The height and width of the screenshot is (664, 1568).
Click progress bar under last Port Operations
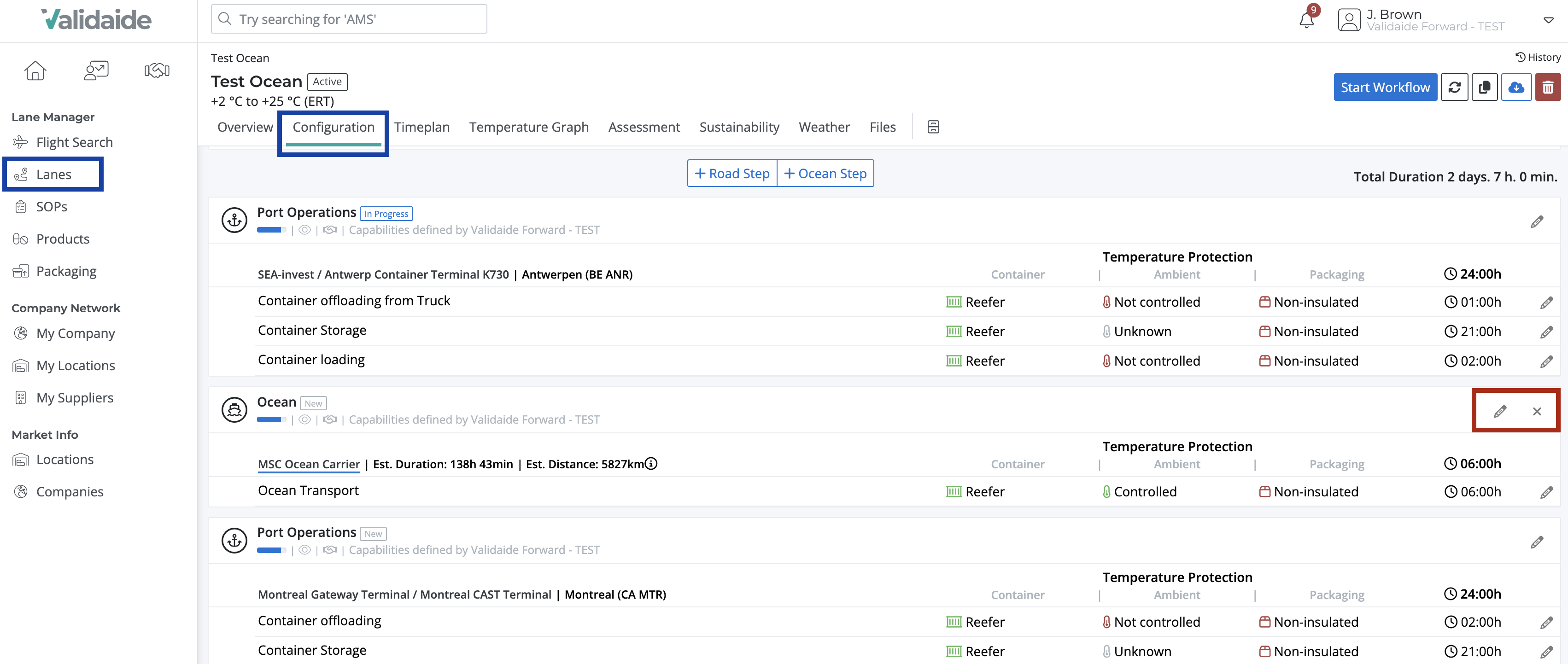[x=271, y=550]
